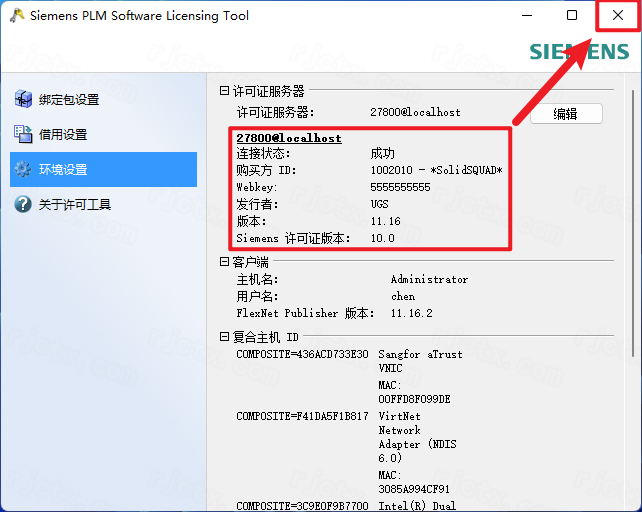Click the 环境设置 gear icon
The height and width of the screenshot is (512, 642).
coord(22,169)
